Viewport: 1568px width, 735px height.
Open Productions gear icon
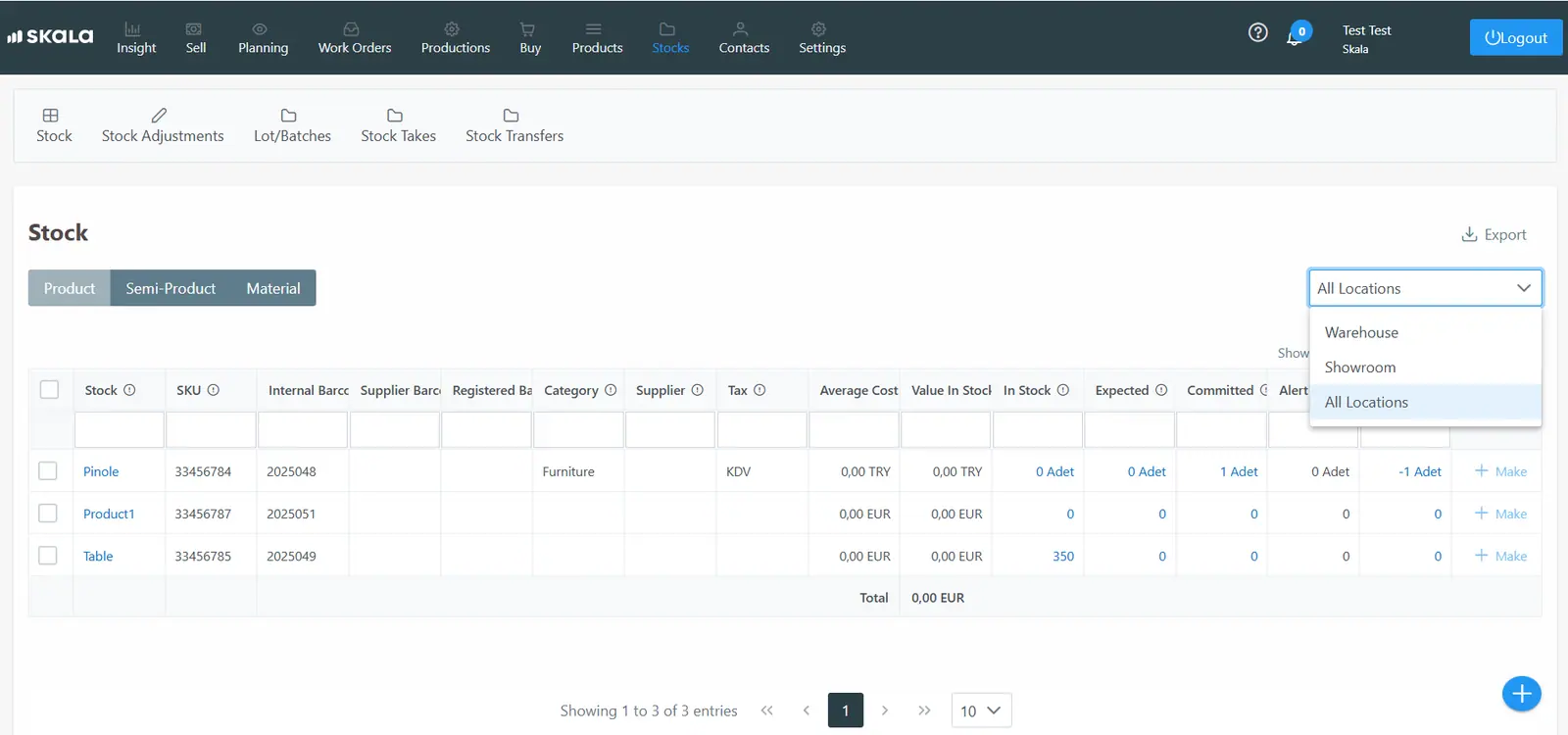coord(452,29)
